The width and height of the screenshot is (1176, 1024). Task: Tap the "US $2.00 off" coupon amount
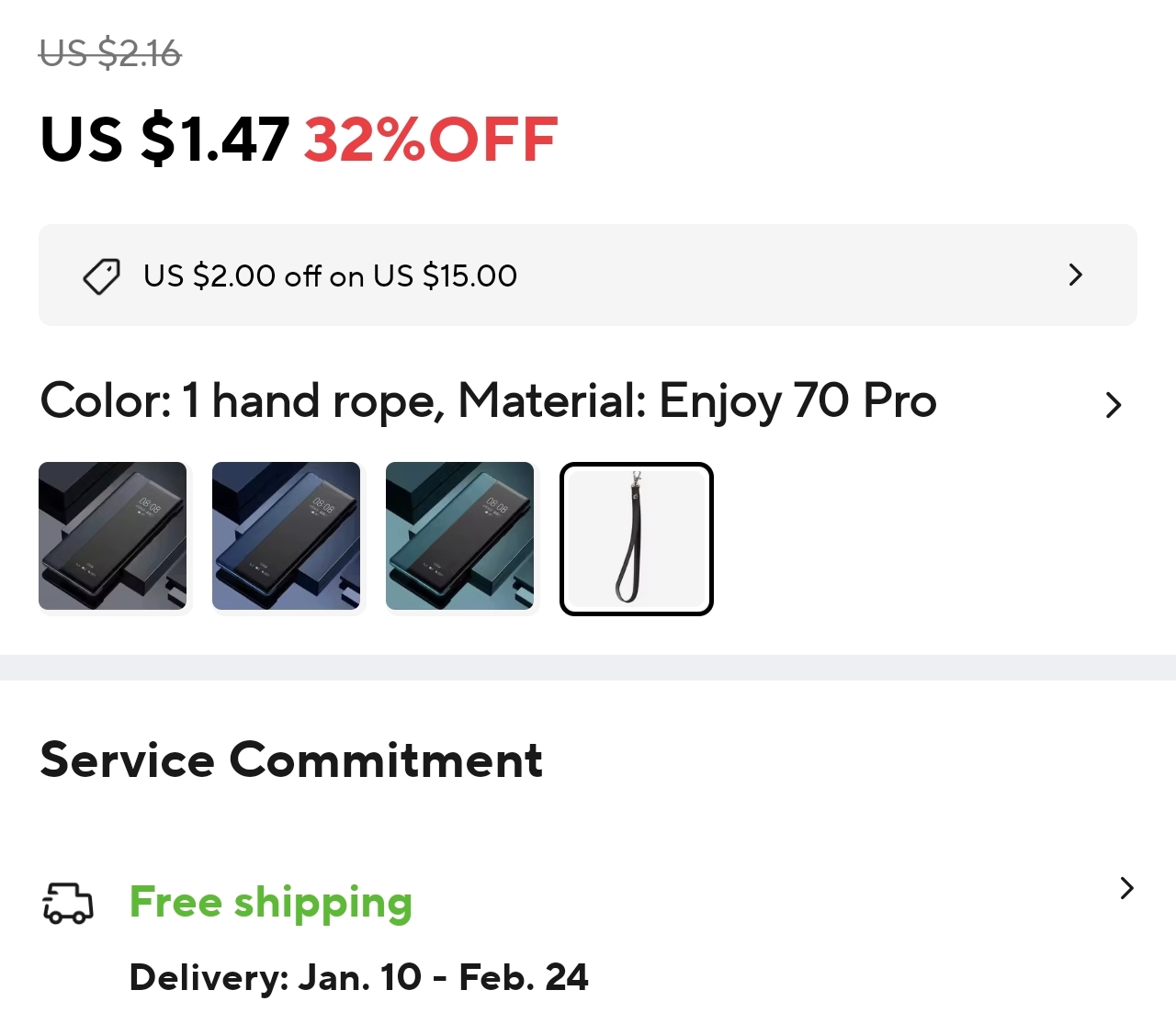(x=232, y=276)
